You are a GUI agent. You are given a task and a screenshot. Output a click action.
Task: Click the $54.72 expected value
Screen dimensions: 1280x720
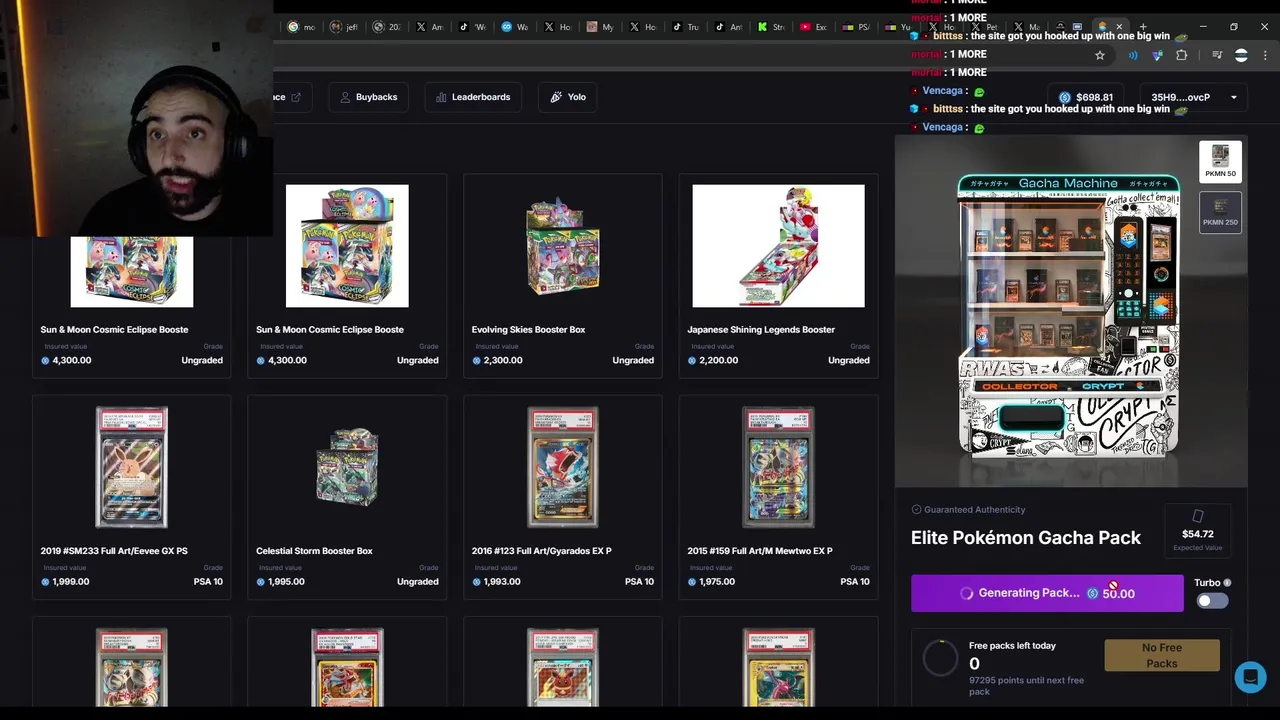(1197, 534)
